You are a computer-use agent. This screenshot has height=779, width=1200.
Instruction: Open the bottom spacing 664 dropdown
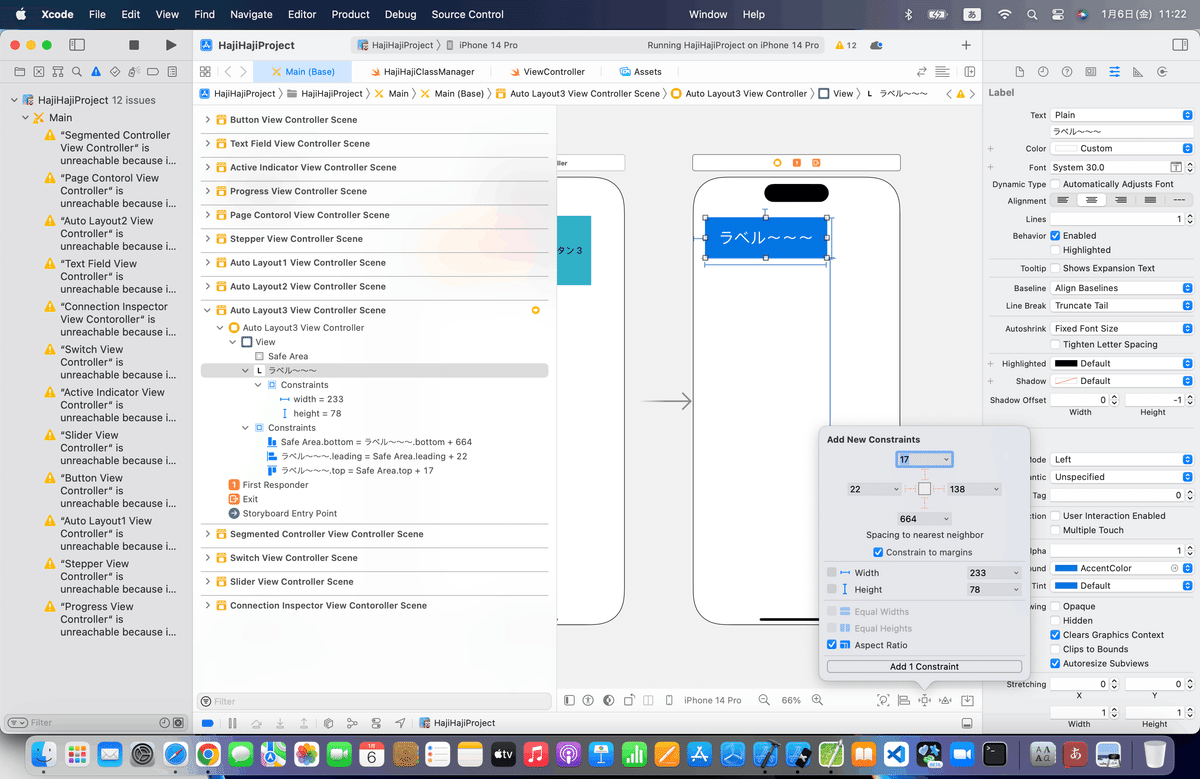point(924,519)
